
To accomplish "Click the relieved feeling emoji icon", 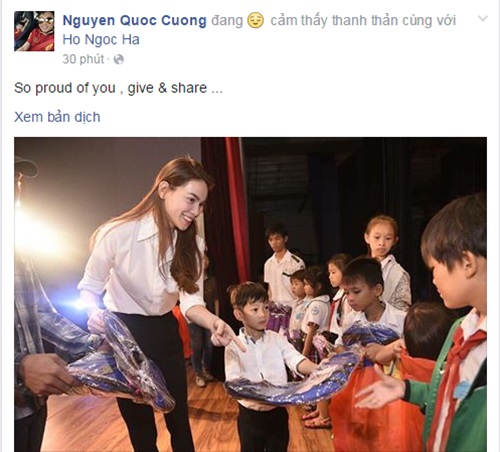I will (x=256, y=20).
